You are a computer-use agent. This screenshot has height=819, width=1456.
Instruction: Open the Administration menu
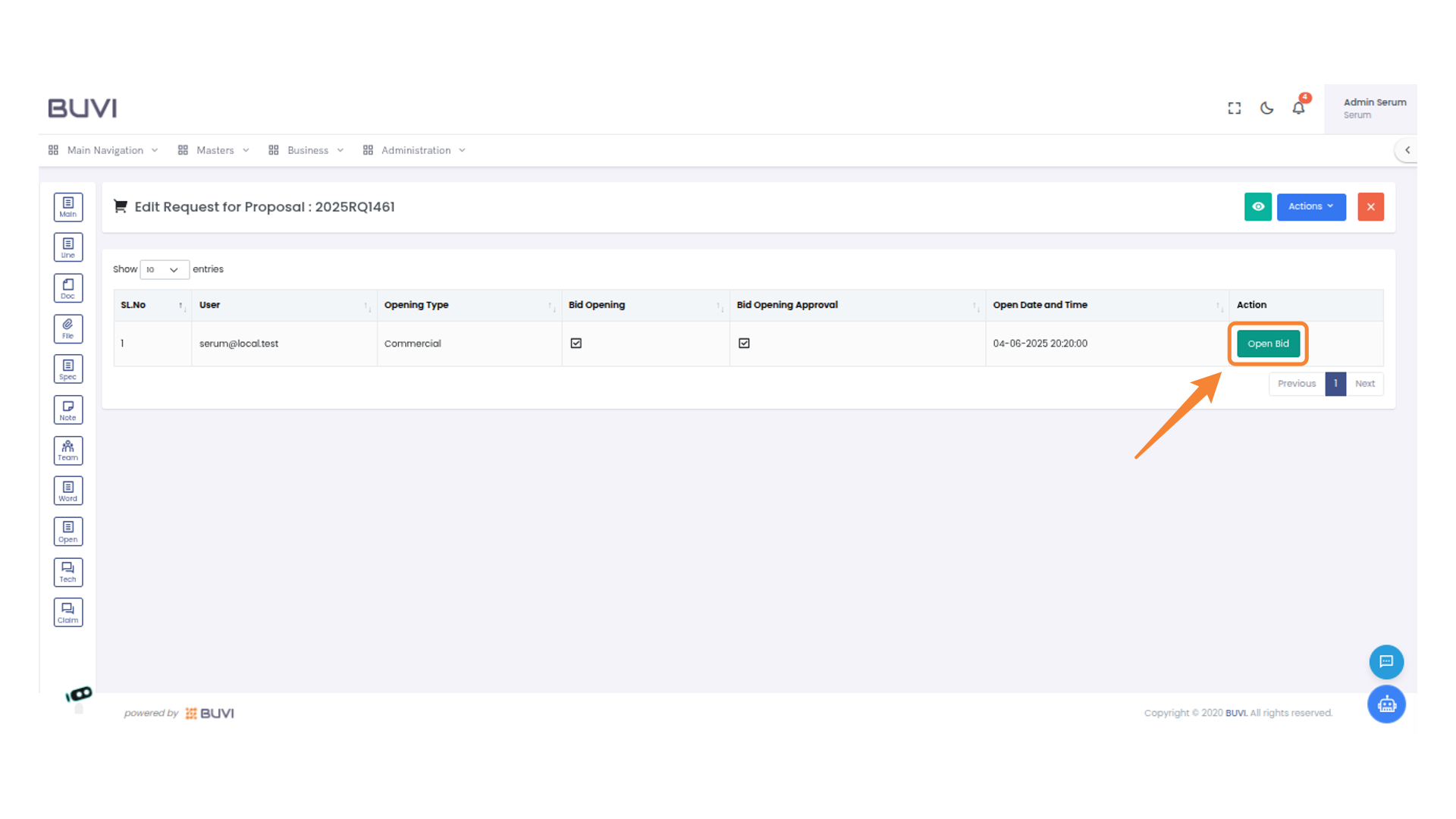(416, 150)
